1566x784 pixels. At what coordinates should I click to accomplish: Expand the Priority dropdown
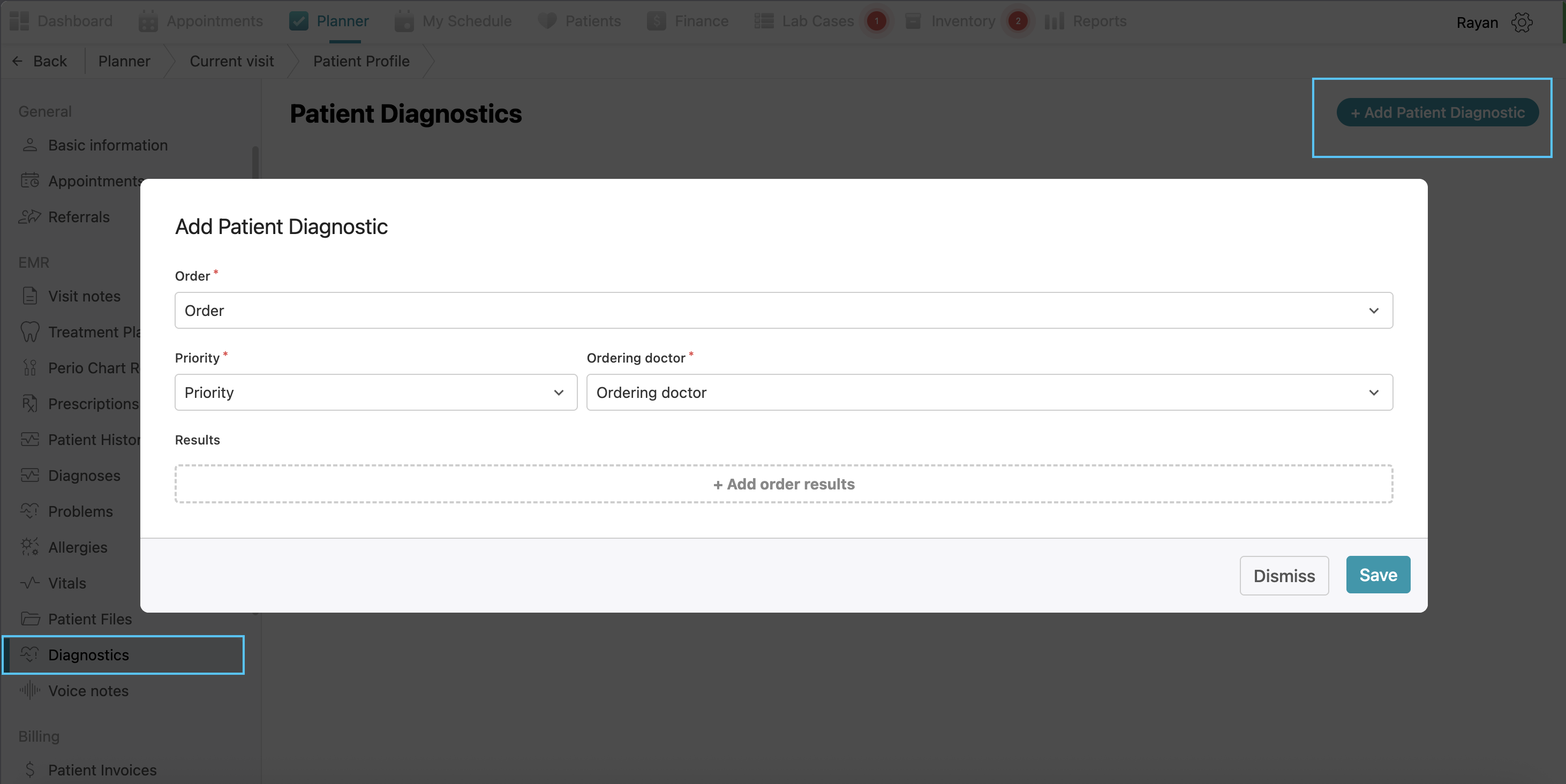[x=375, y=393]
